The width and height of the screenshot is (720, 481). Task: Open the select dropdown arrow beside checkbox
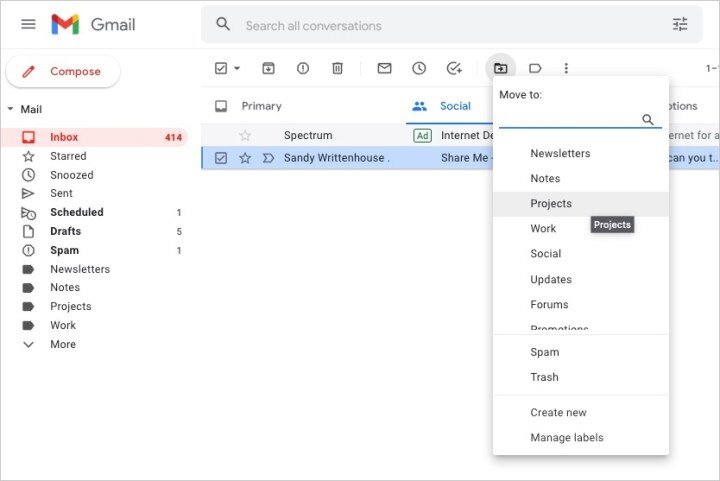tap(237, 68)
